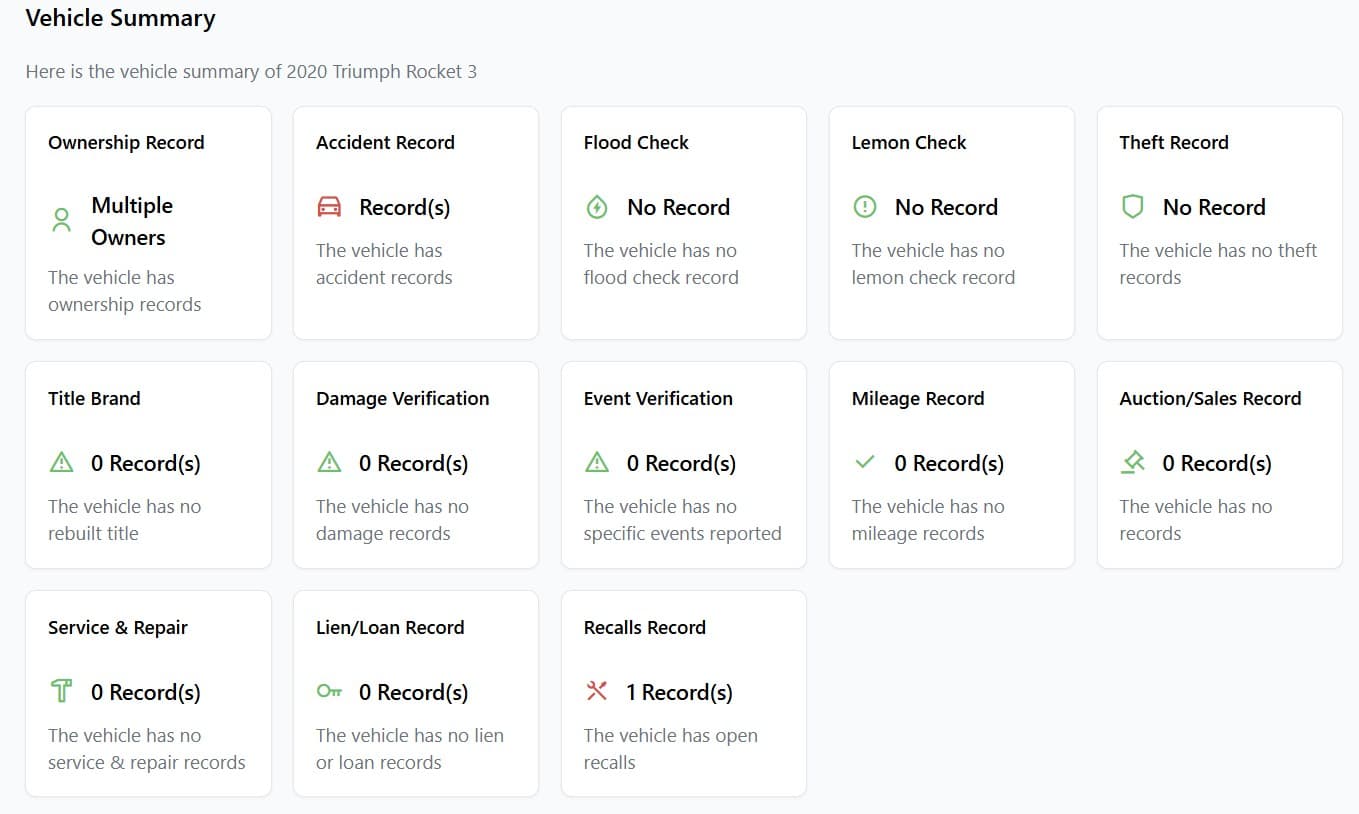Screen dimensions: 1359x814
Task: Click the key icon in Lien/Loan Record
Action: point(329,691)
